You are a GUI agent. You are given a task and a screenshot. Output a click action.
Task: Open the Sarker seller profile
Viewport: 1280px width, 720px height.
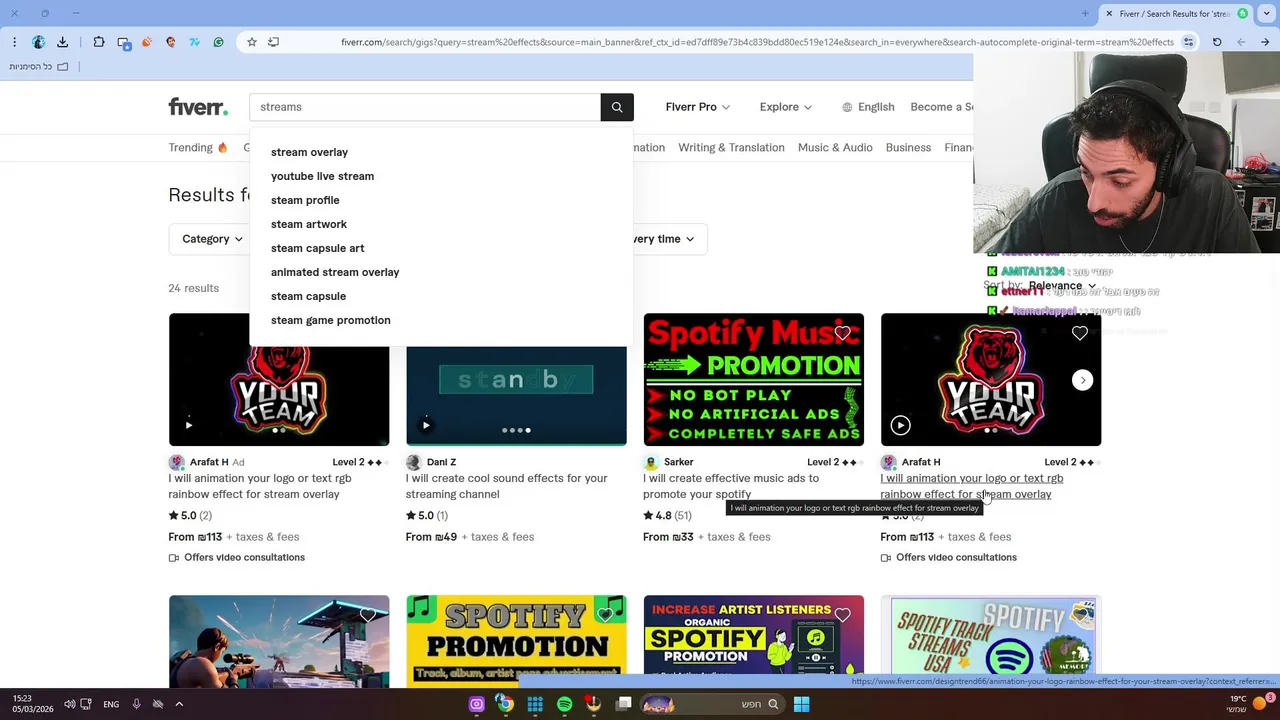coord(678,462)
